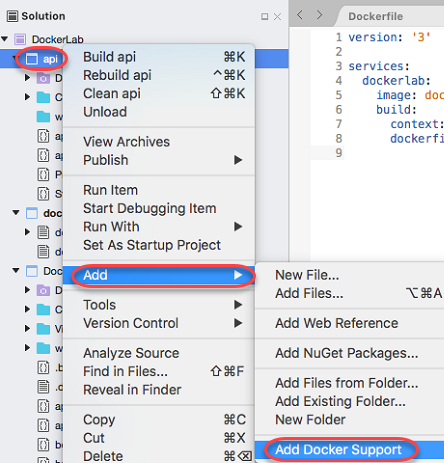Screen dimensions: 444x463
Task: Click the context: key on line 7
Action: (417, 124)
